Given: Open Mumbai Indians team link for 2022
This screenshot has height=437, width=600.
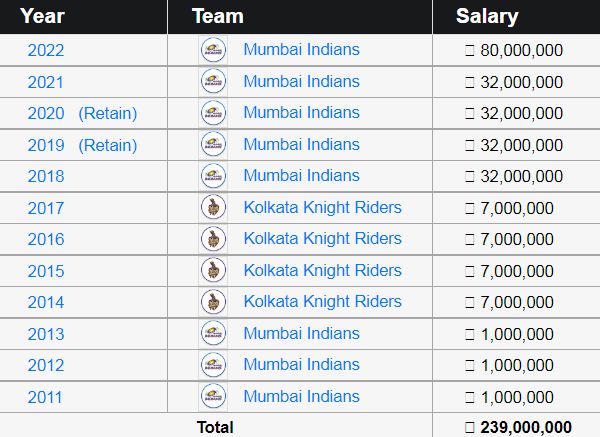Looking at the screenshot, I should (x=301, y=50).
